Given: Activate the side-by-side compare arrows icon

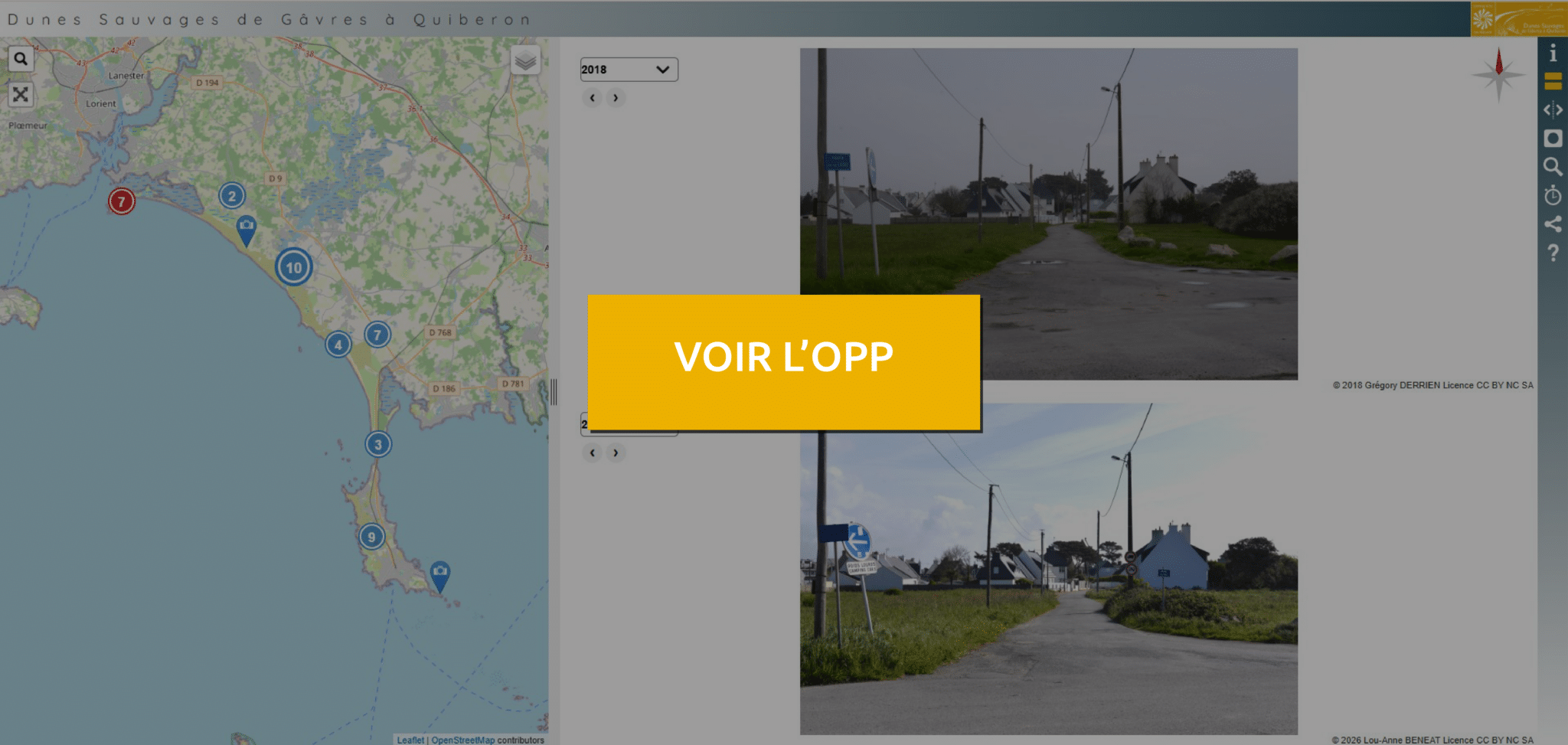Looking at the screenshot, I should (1553, 109).
